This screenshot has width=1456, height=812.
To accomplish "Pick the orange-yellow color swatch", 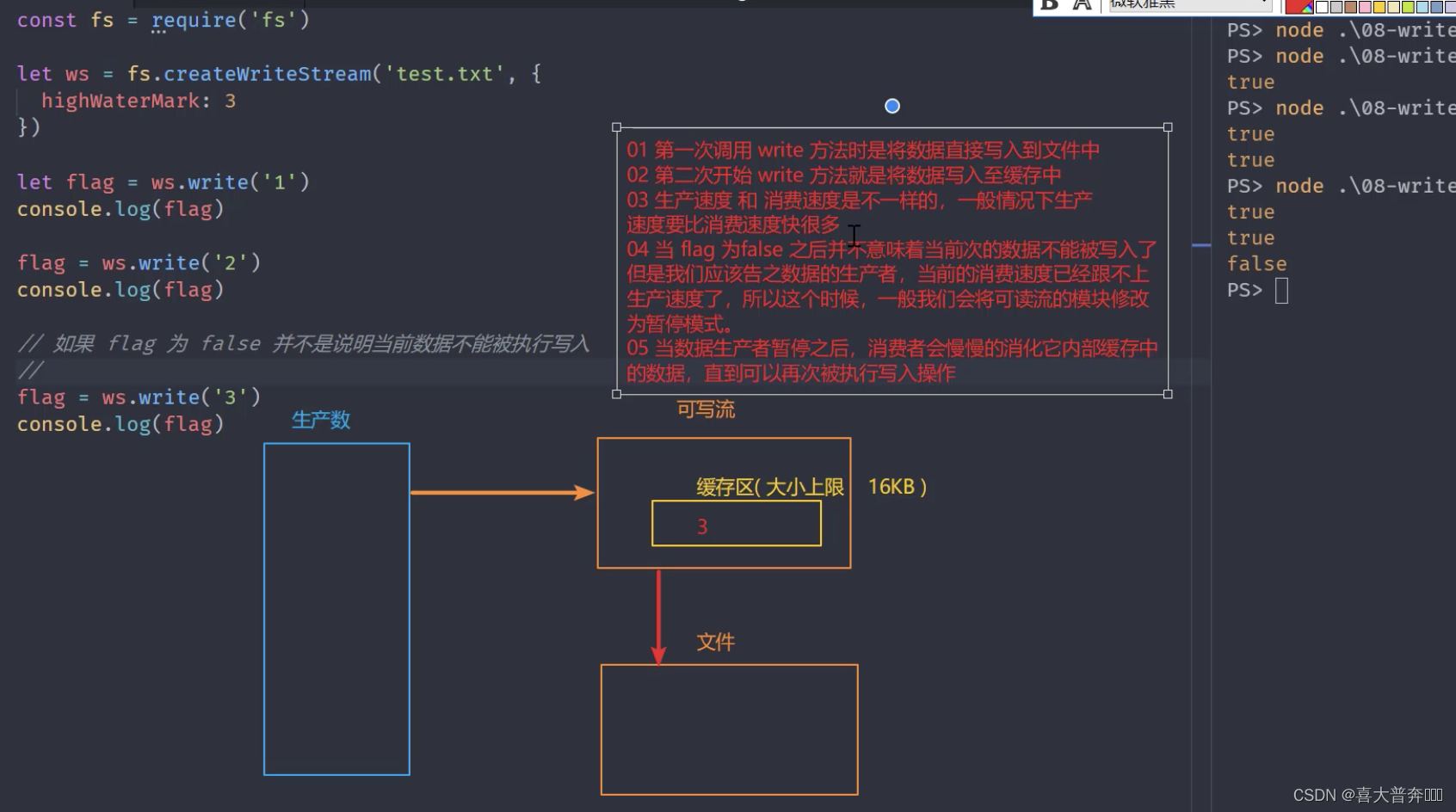I will pyautogui.click(x=1379, y=7).
